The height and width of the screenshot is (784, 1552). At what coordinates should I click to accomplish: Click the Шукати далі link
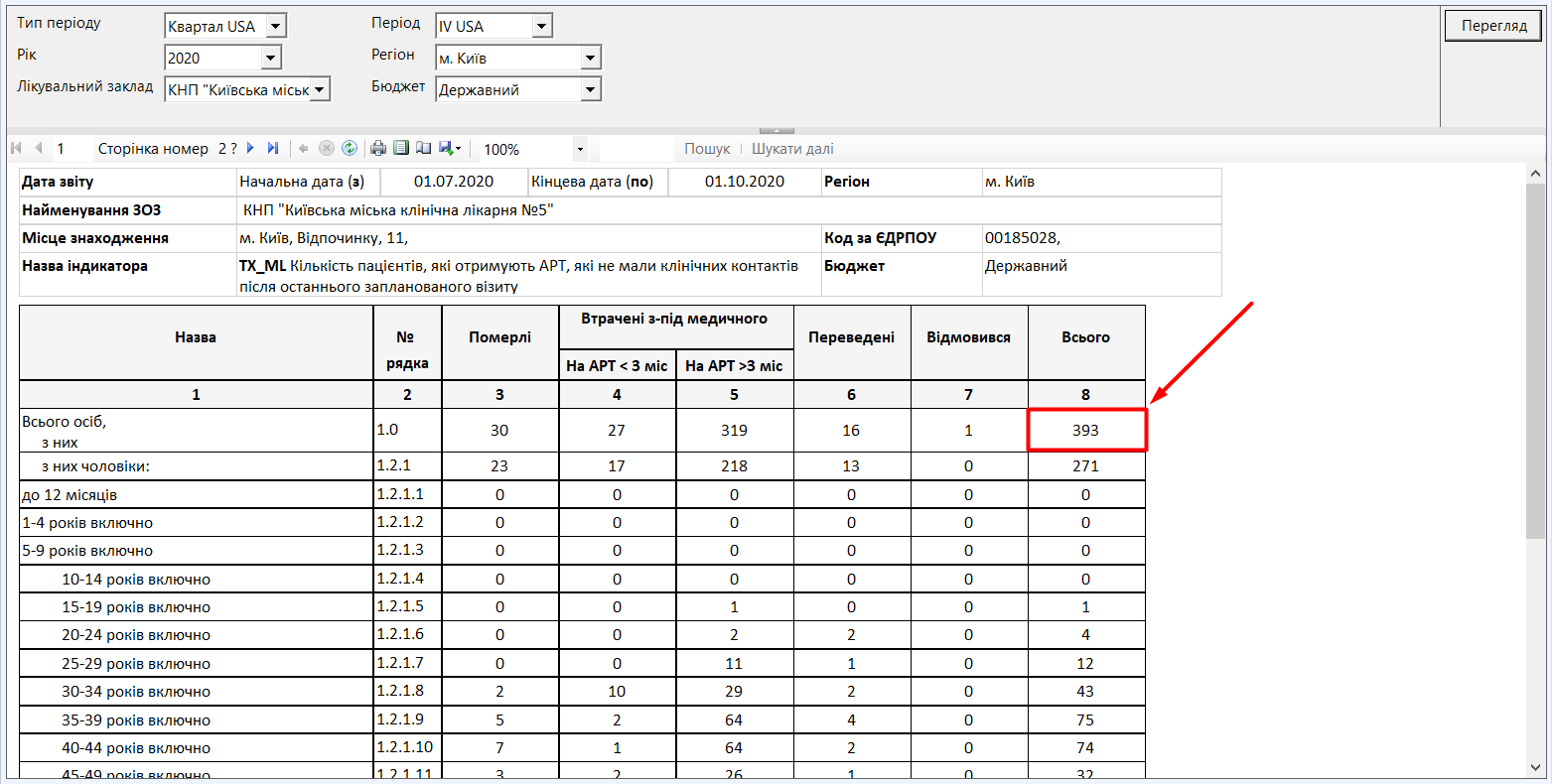coord(792,149)
